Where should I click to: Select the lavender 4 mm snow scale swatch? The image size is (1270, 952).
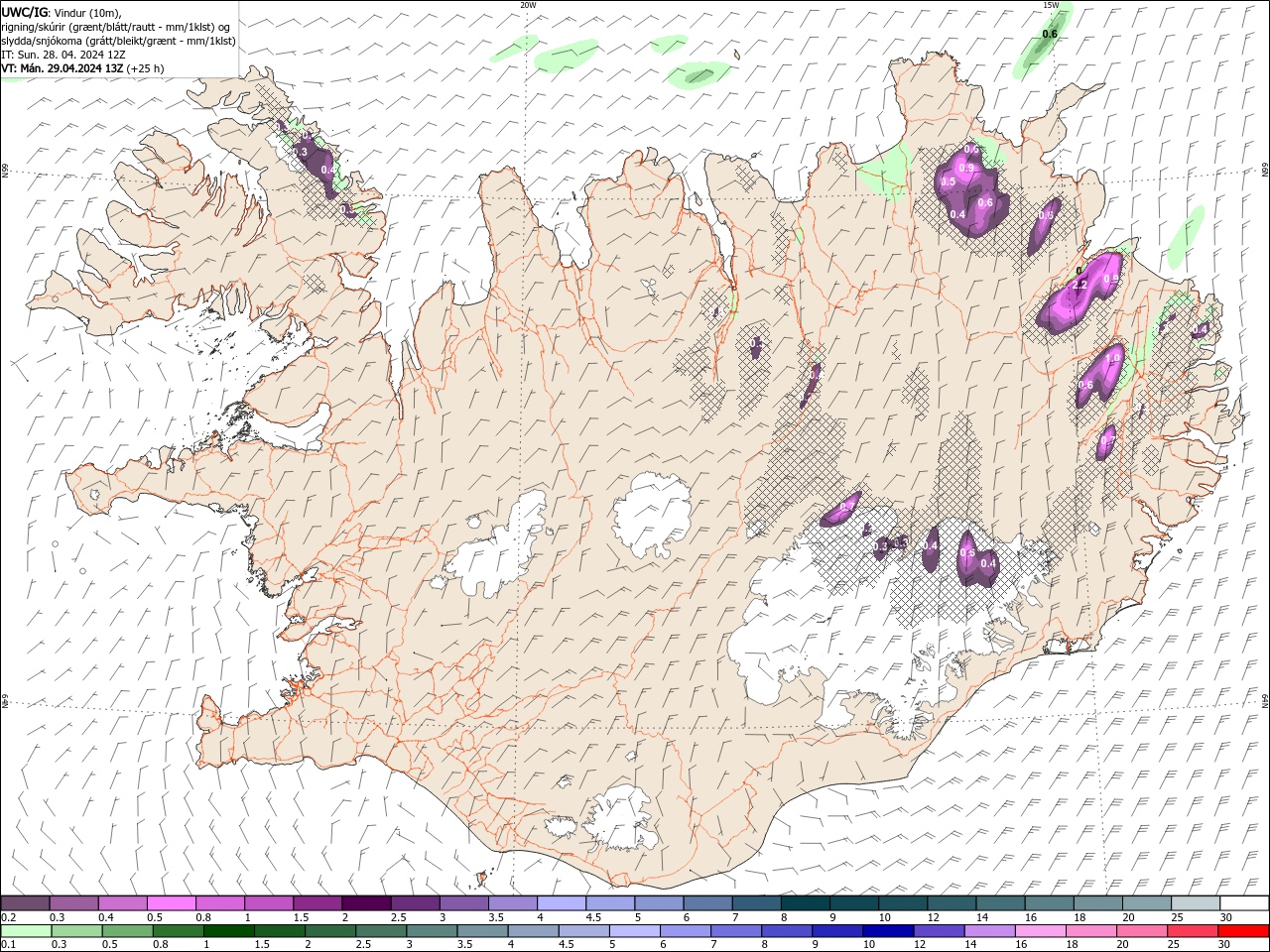562,903
